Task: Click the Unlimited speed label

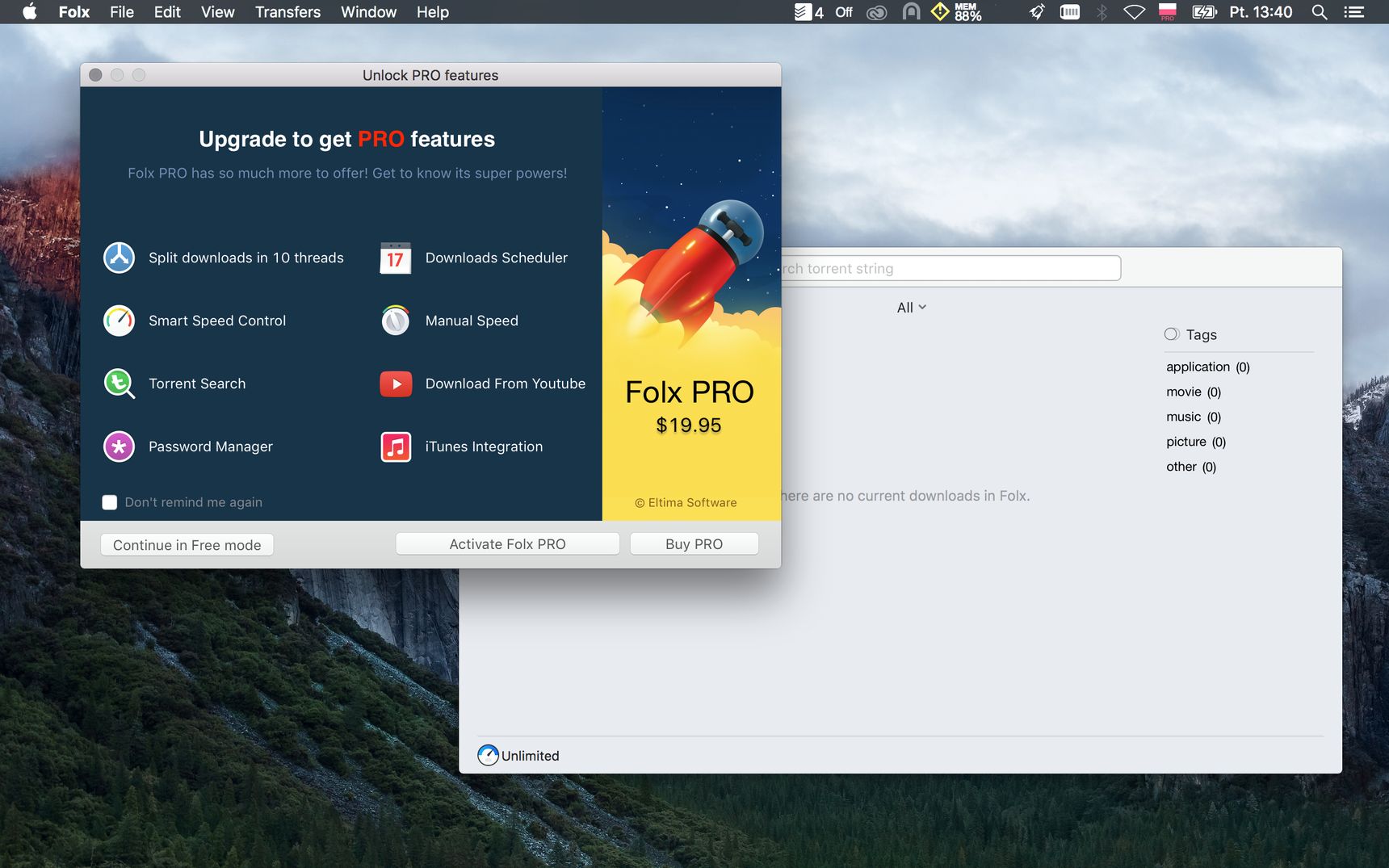Action: point(530,756)
